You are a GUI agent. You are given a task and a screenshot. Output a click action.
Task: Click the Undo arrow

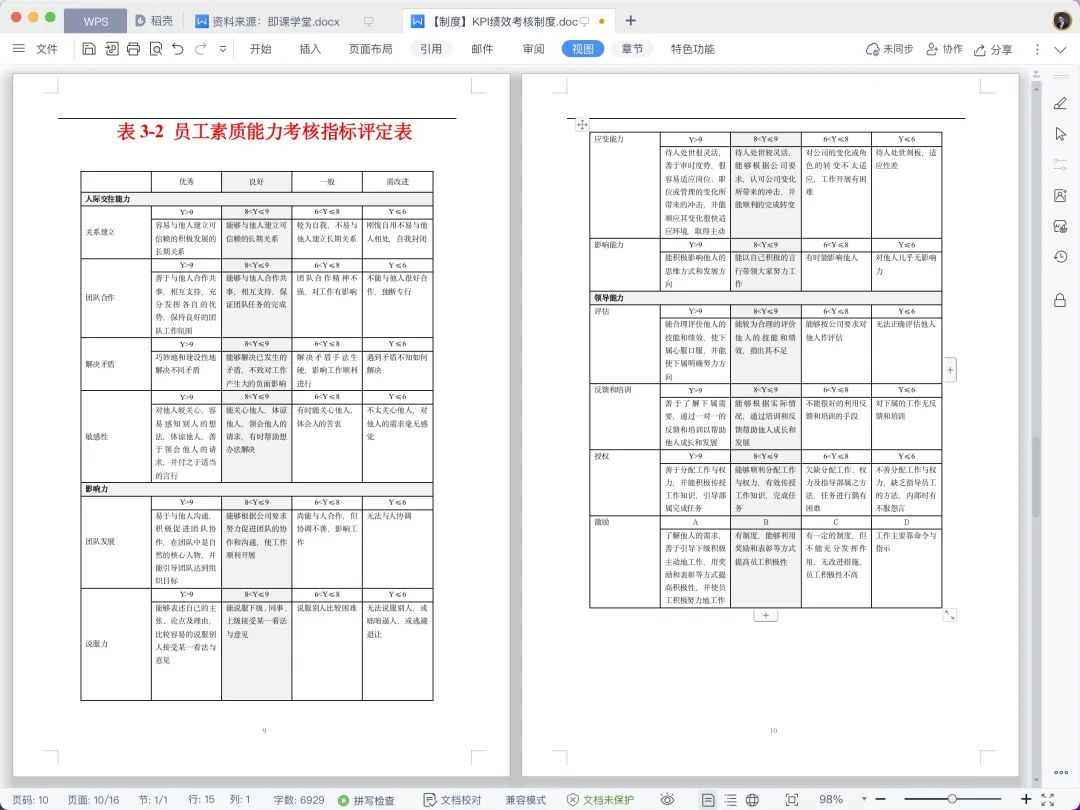[178, 49]
